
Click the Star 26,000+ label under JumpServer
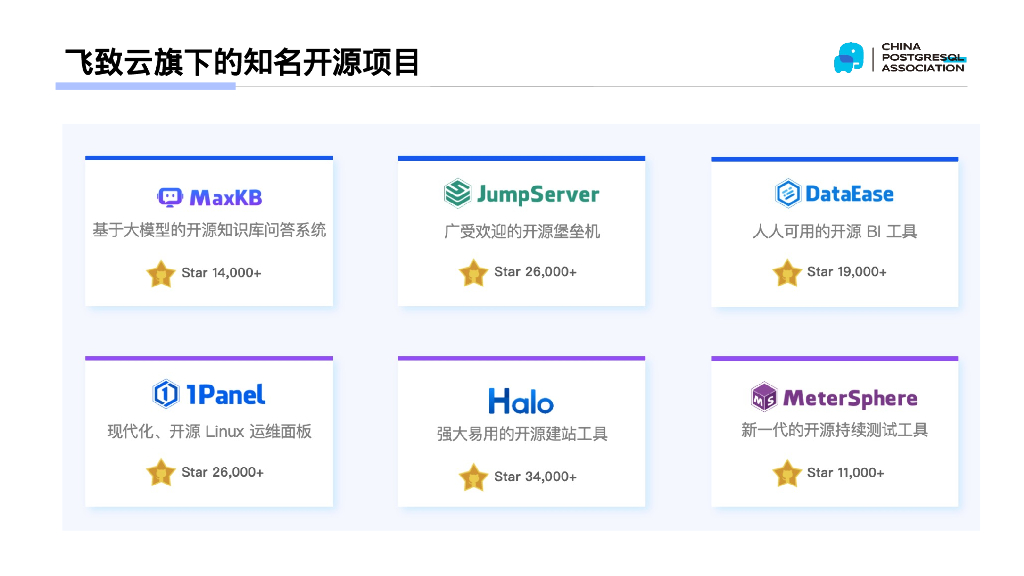[x=536, y=272]
